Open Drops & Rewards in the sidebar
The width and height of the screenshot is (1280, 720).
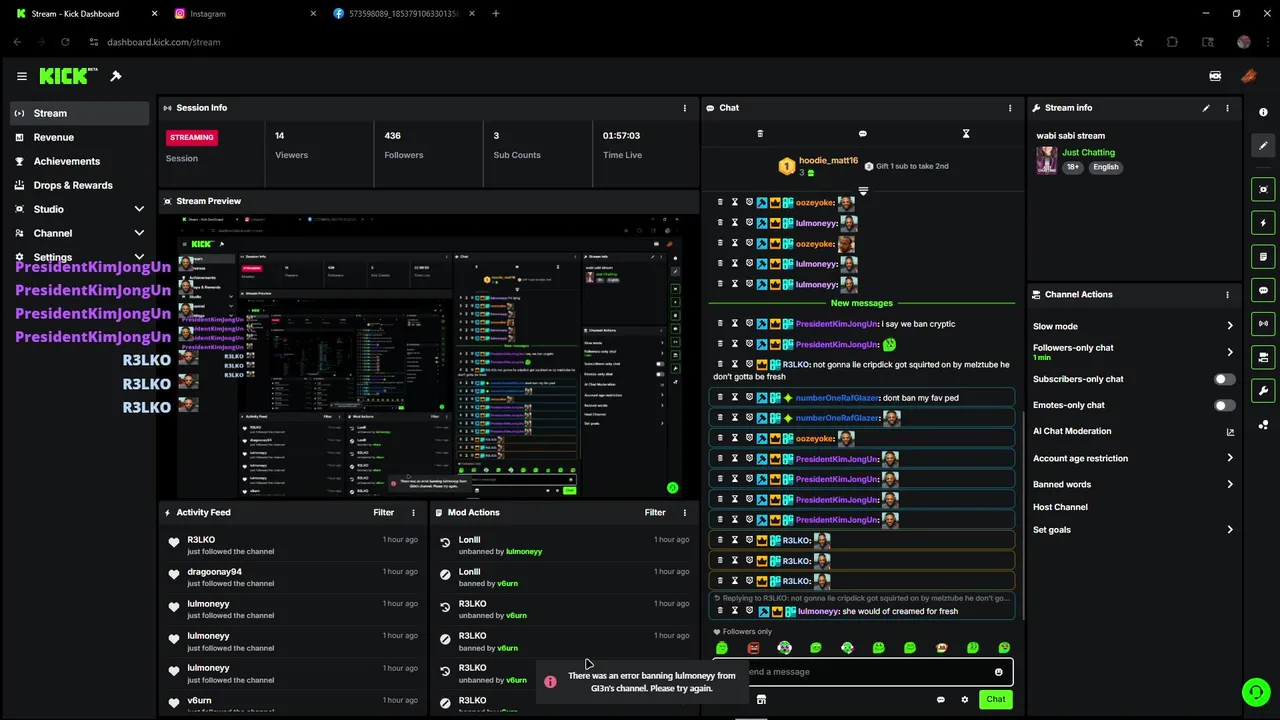(81, 185)
